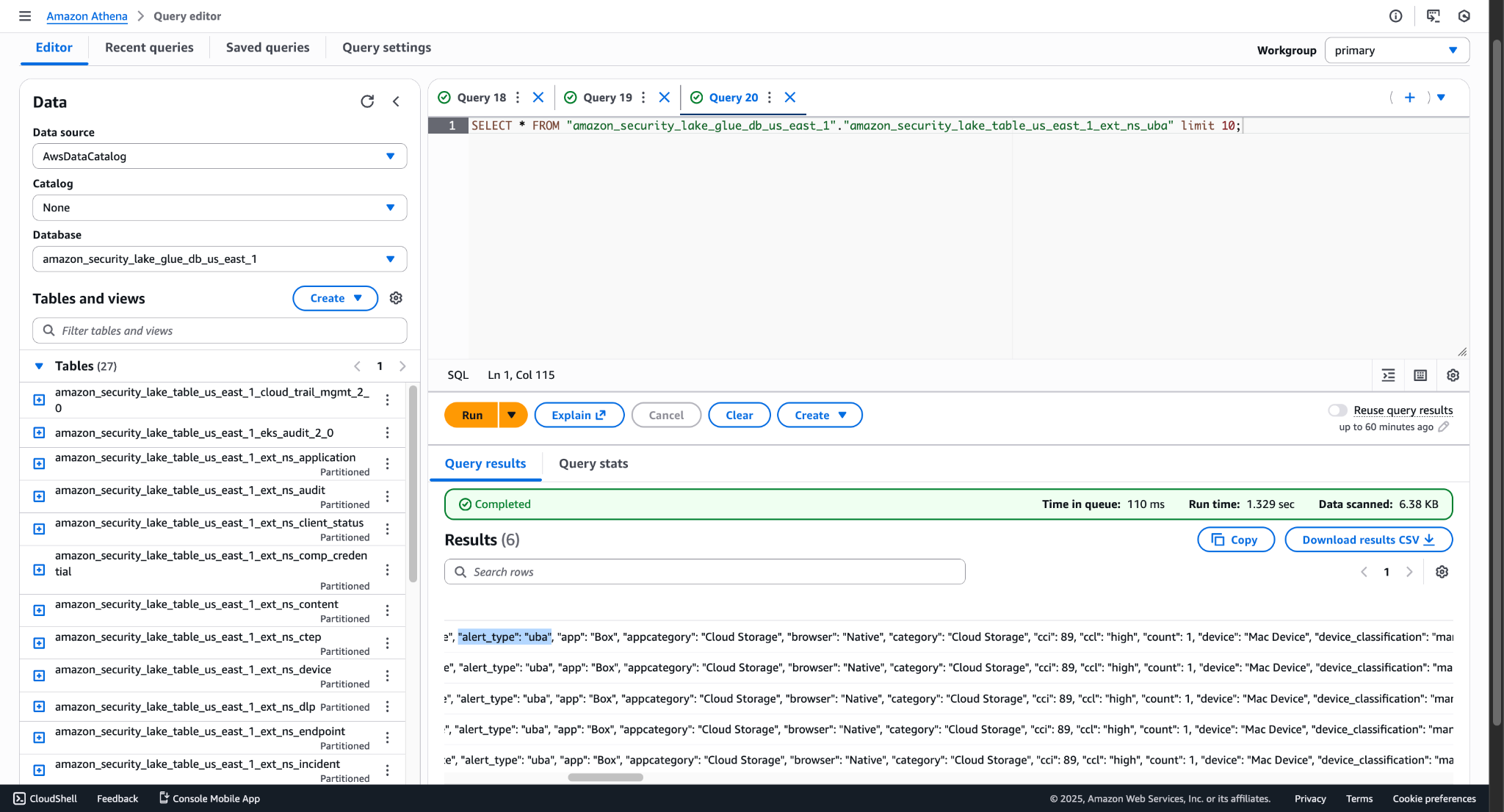Open results table preferences gear

pyautogui.click(x=1442, y=572)
